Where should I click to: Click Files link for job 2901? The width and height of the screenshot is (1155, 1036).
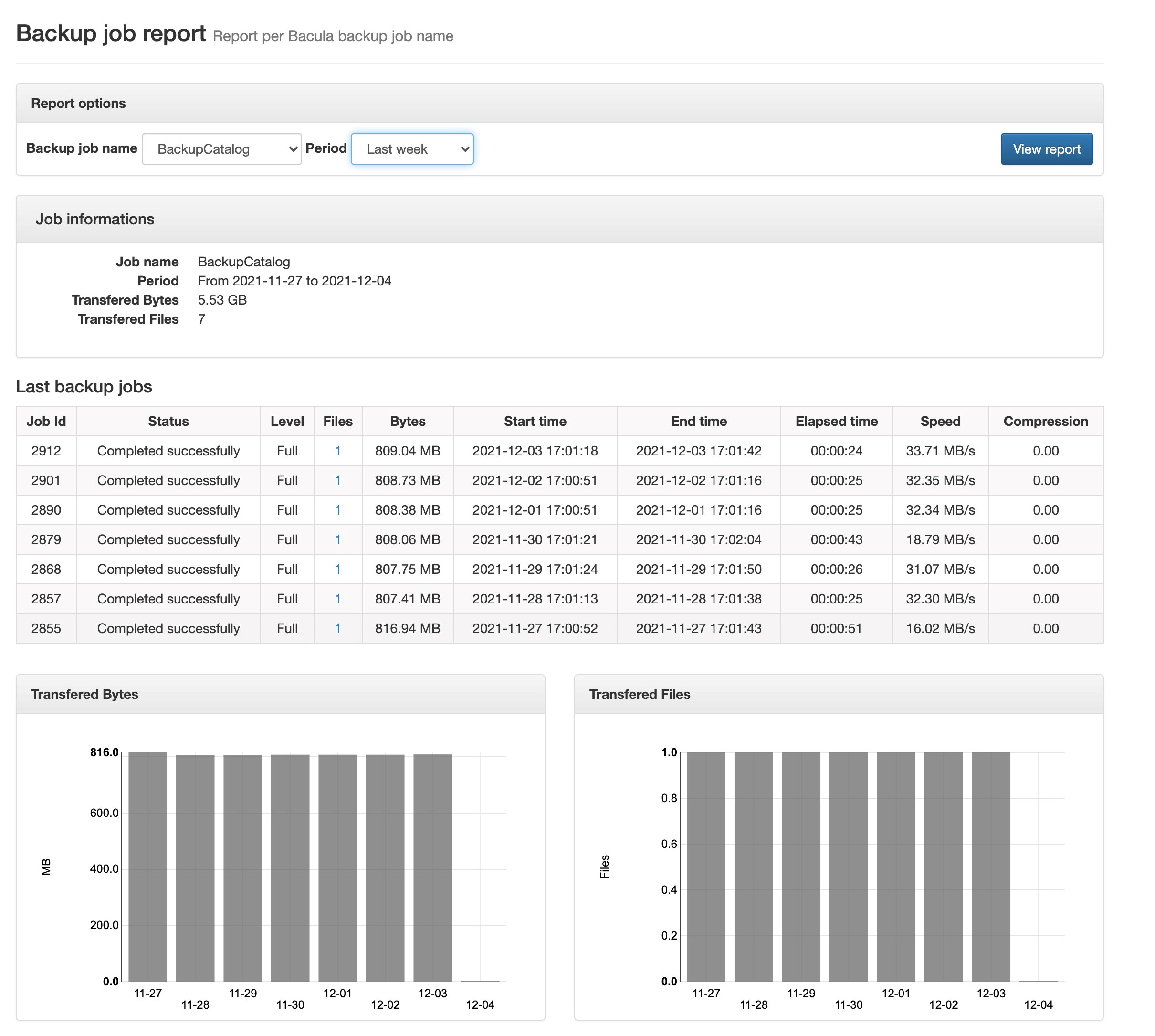(x=337, y=480)
